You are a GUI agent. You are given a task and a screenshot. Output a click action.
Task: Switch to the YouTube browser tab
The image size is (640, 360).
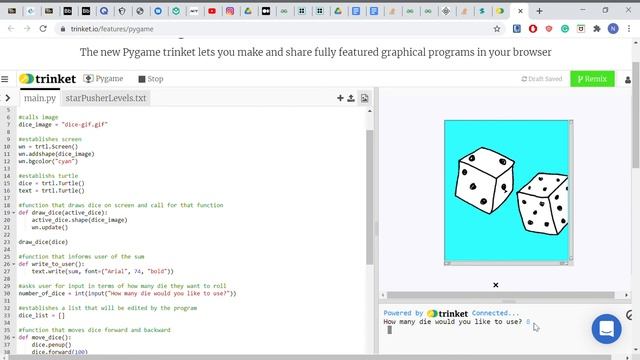tap(212, 11)
